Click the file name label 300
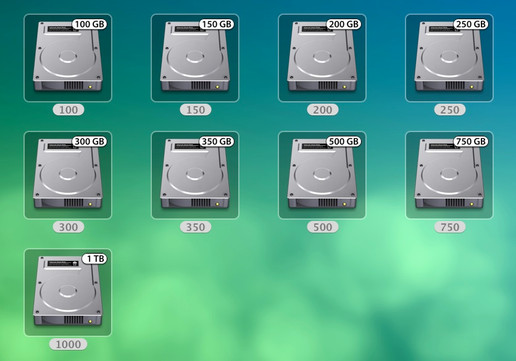 (x=68, y=227)
